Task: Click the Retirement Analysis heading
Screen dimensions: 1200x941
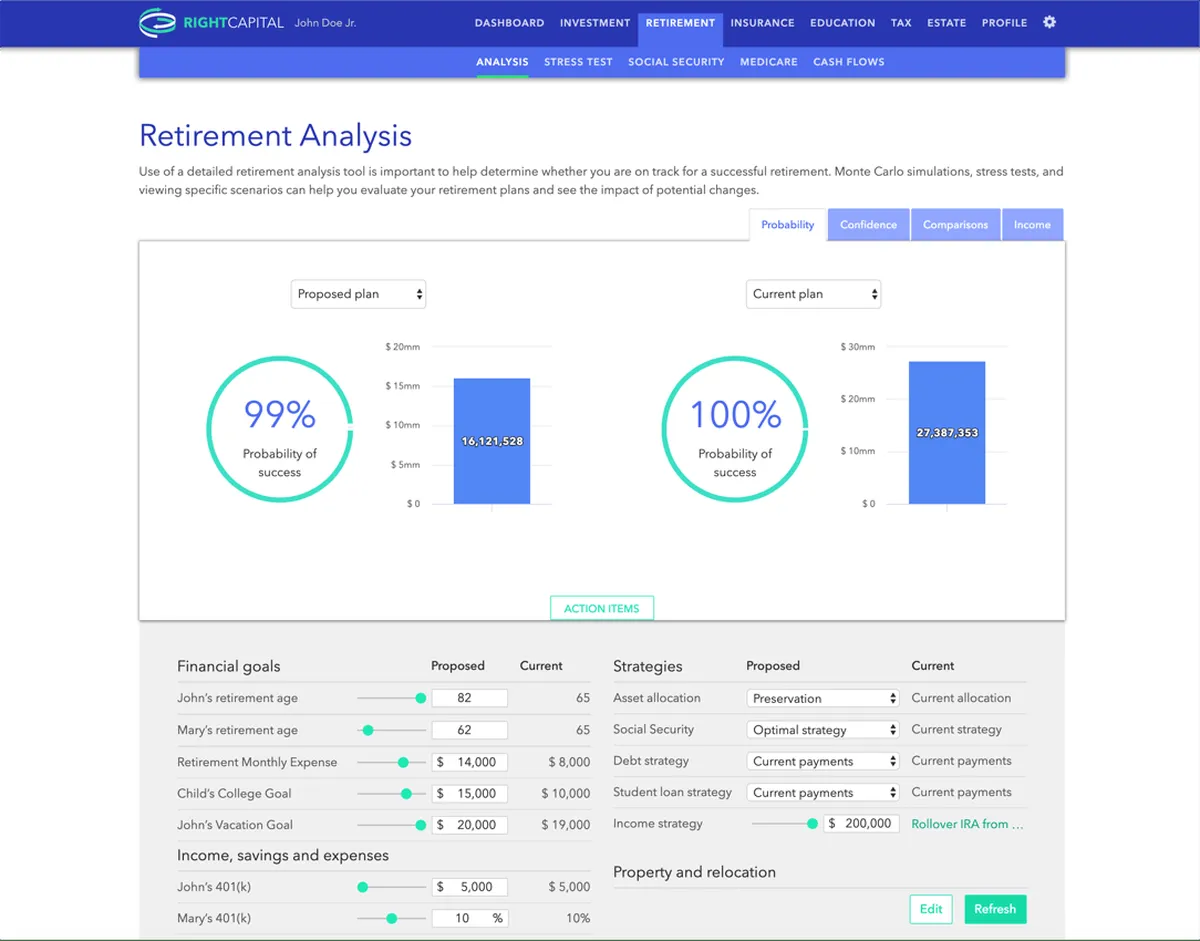Action: 275,136
